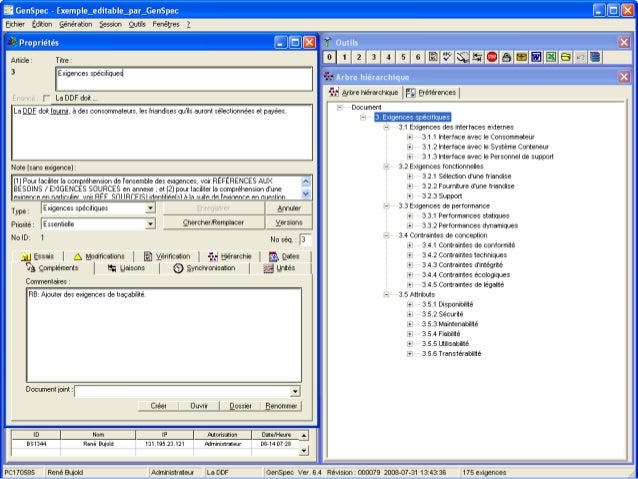Select level 6 button in Outils toolbar

418,57
